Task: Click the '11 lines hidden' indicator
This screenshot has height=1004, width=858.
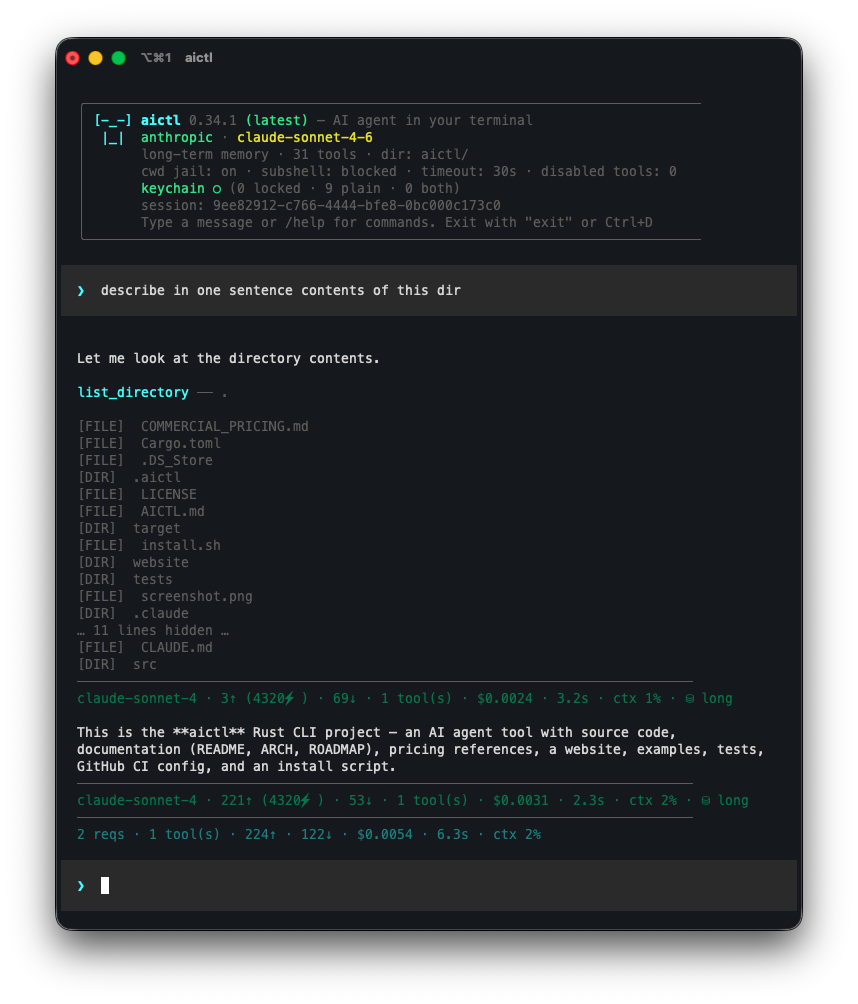Action: 153,630
